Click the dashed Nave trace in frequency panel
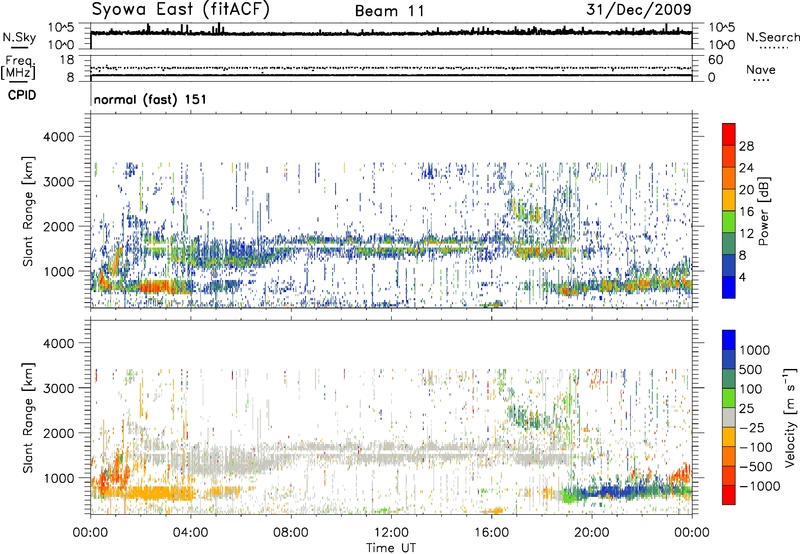Image resolution: width=800 pixels, height=554 pixels. (x=391, y=68)
